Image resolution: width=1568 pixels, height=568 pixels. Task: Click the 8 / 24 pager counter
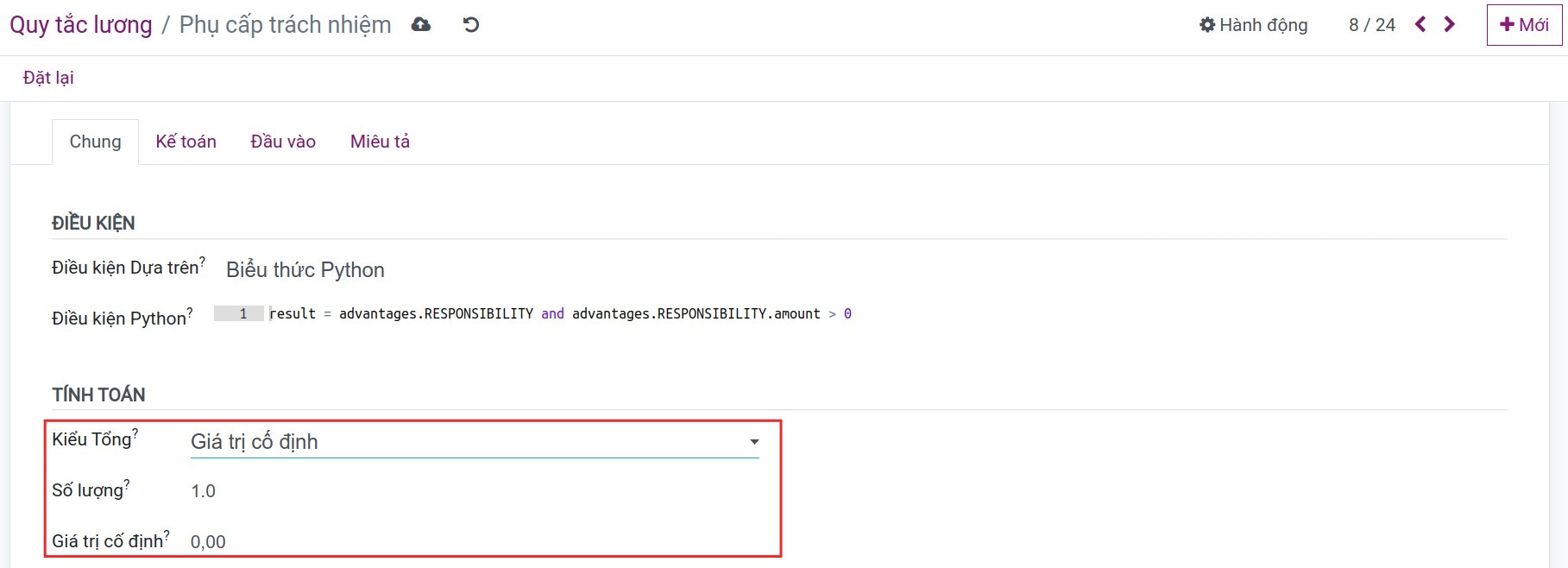point(1371,25)
